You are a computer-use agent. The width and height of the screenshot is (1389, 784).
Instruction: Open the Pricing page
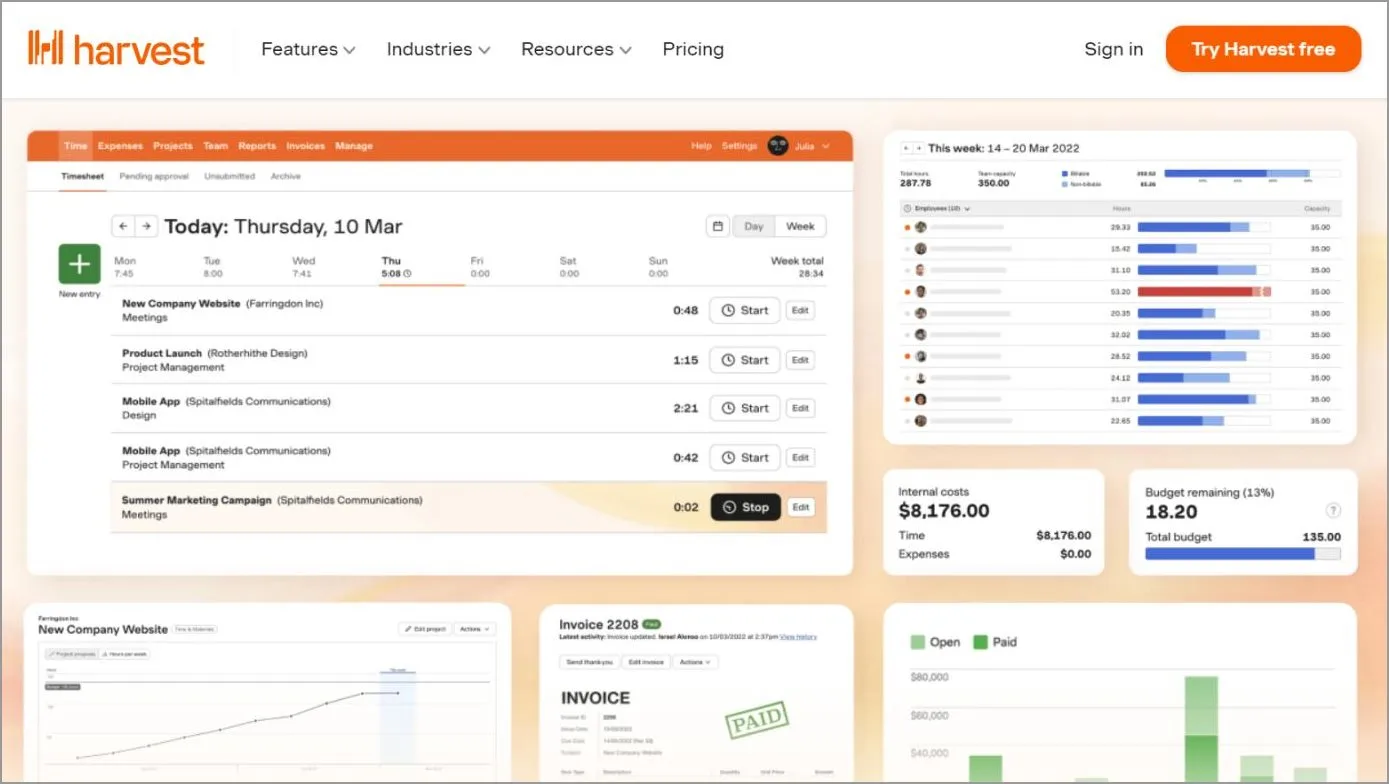(693, 49)
